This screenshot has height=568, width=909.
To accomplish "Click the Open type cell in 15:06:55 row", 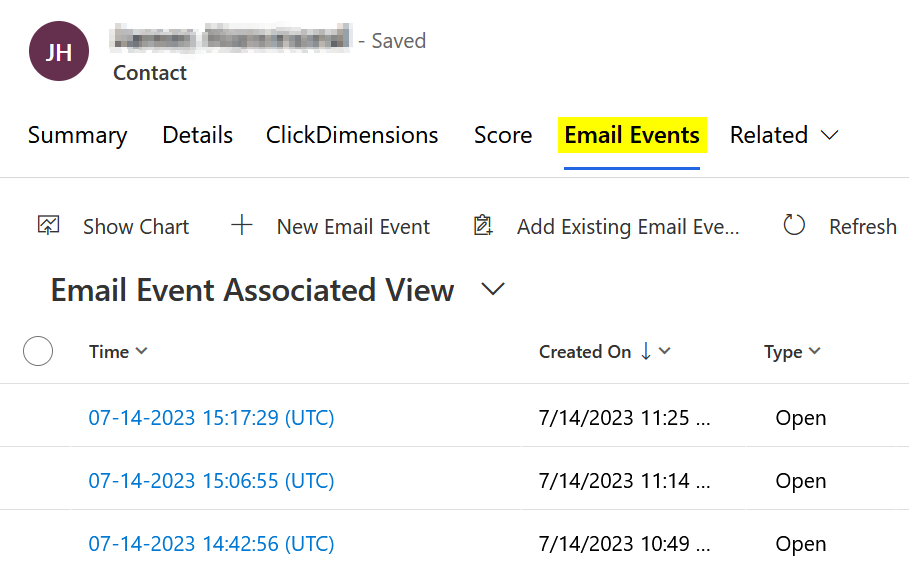I will [801, 482].
